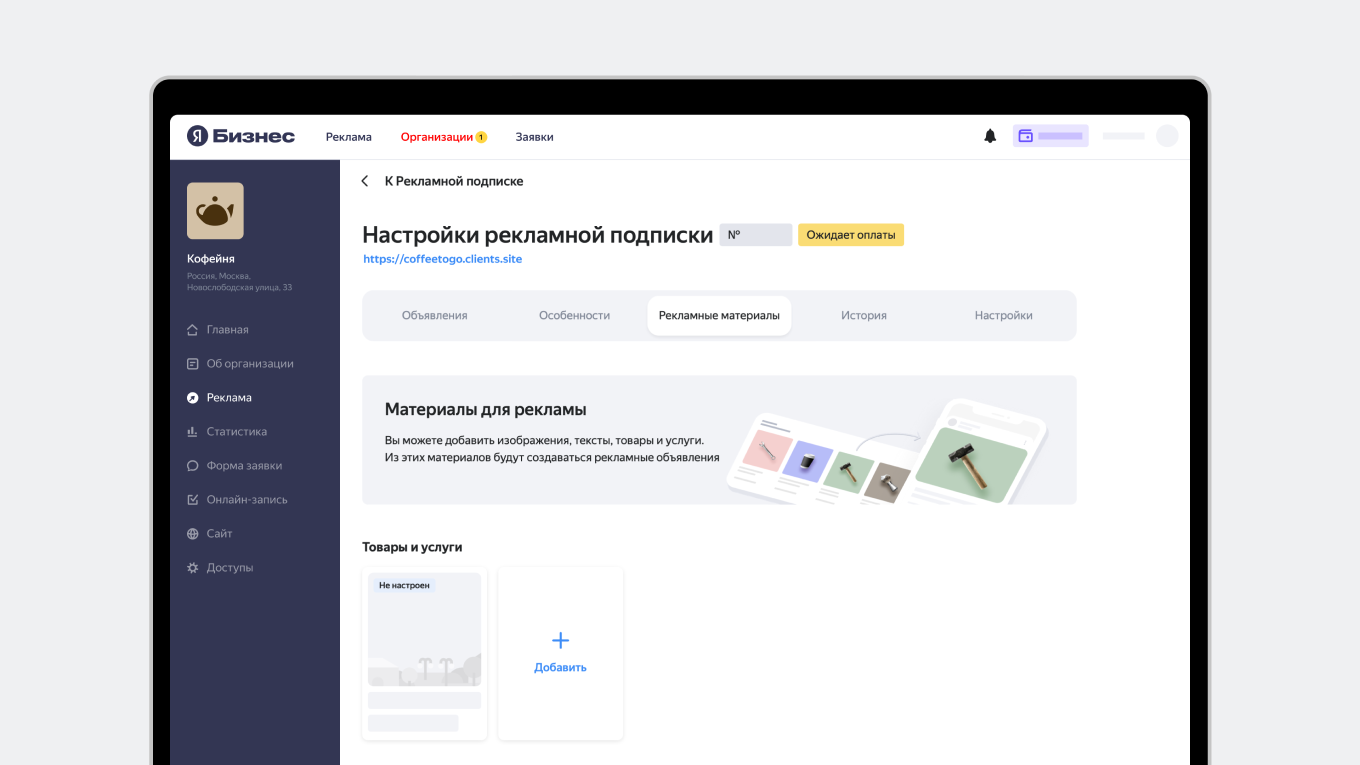Click the Форма заявки speech bubble icon
The height and width of the screenshot is (765, 1360).
pyautogui.click(x=193, y=465)
